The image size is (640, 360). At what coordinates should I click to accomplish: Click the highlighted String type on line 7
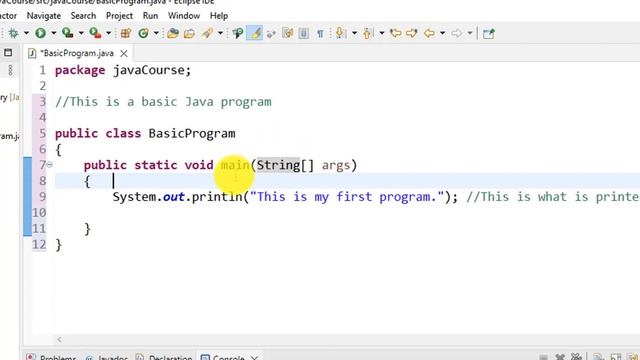(x=278, y=165)
